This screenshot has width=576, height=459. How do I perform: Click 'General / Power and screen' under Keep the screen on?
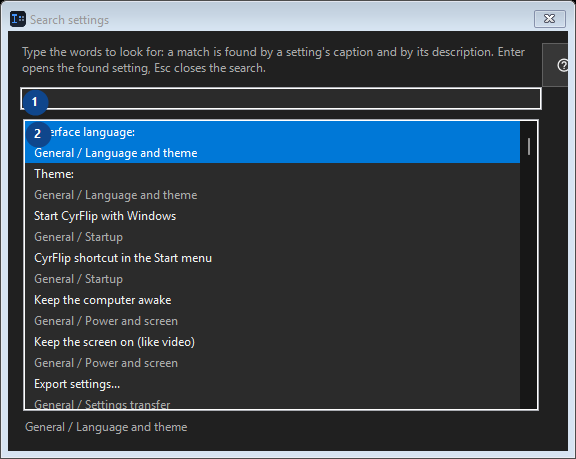pos(106,363)
